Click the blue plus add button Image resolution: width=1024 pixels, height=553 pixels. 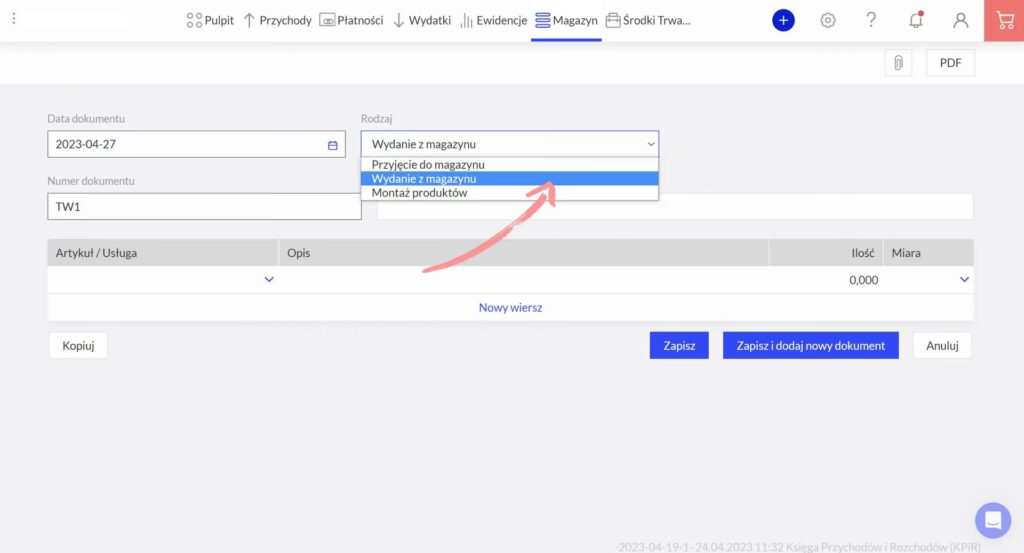point(783,20)
